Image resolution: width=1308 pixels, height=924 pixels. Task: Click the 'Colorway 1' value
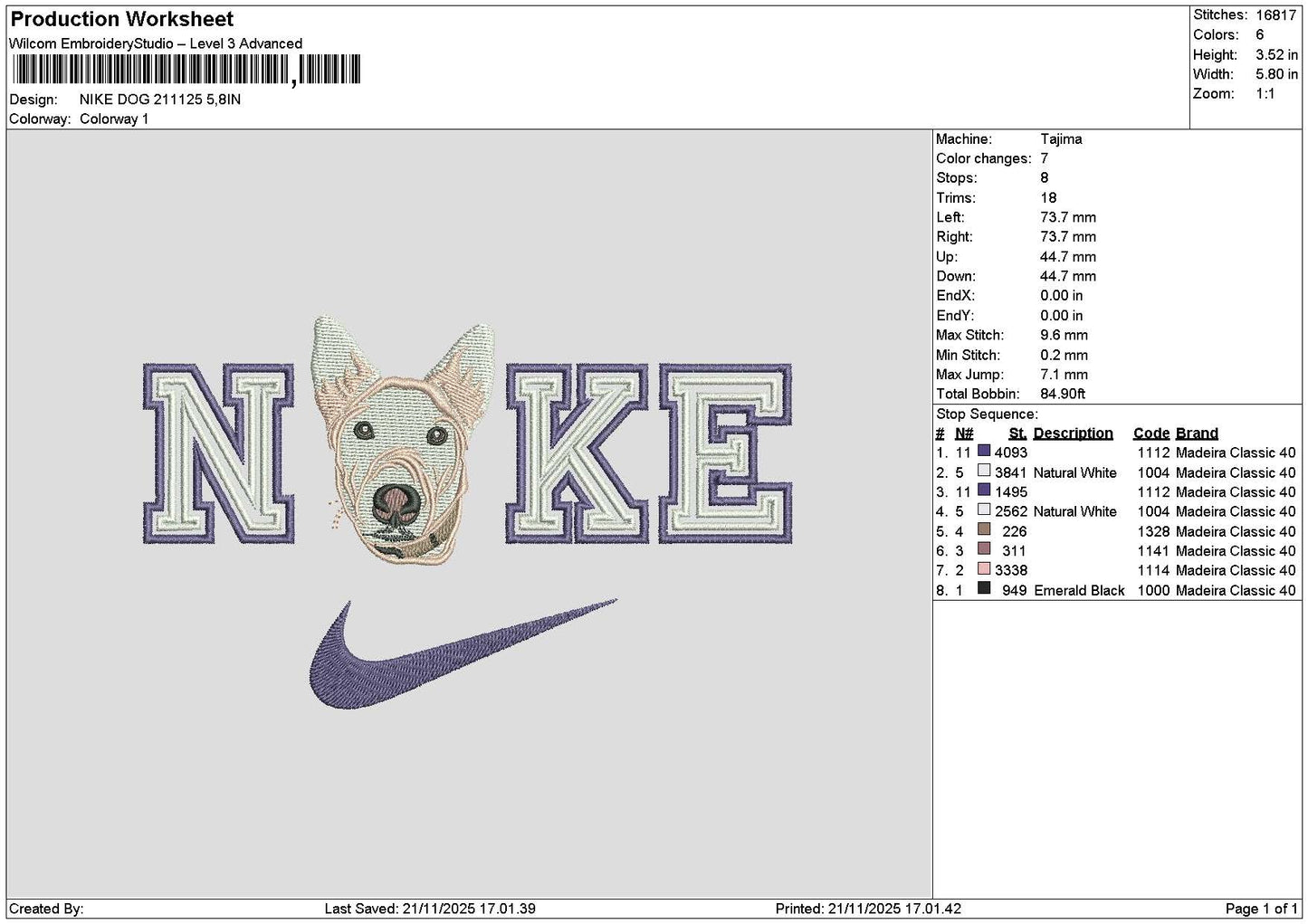click(114, 119)
